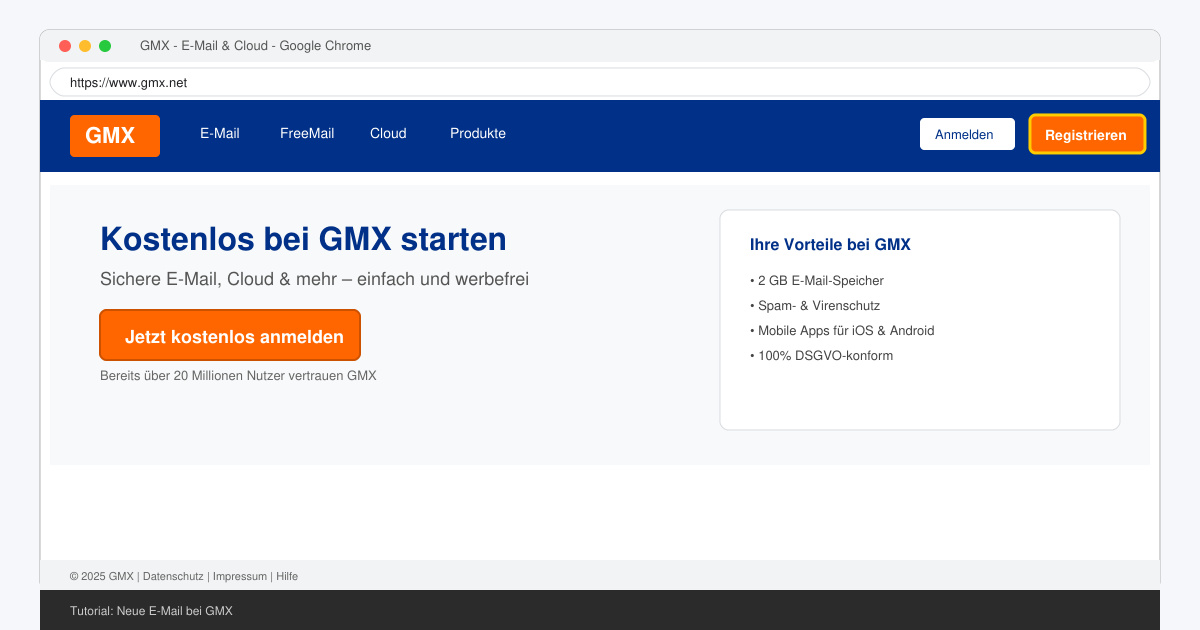Open the E-Mail menu item
This screenshot has width=1200, height=630.
coord(220,133)
